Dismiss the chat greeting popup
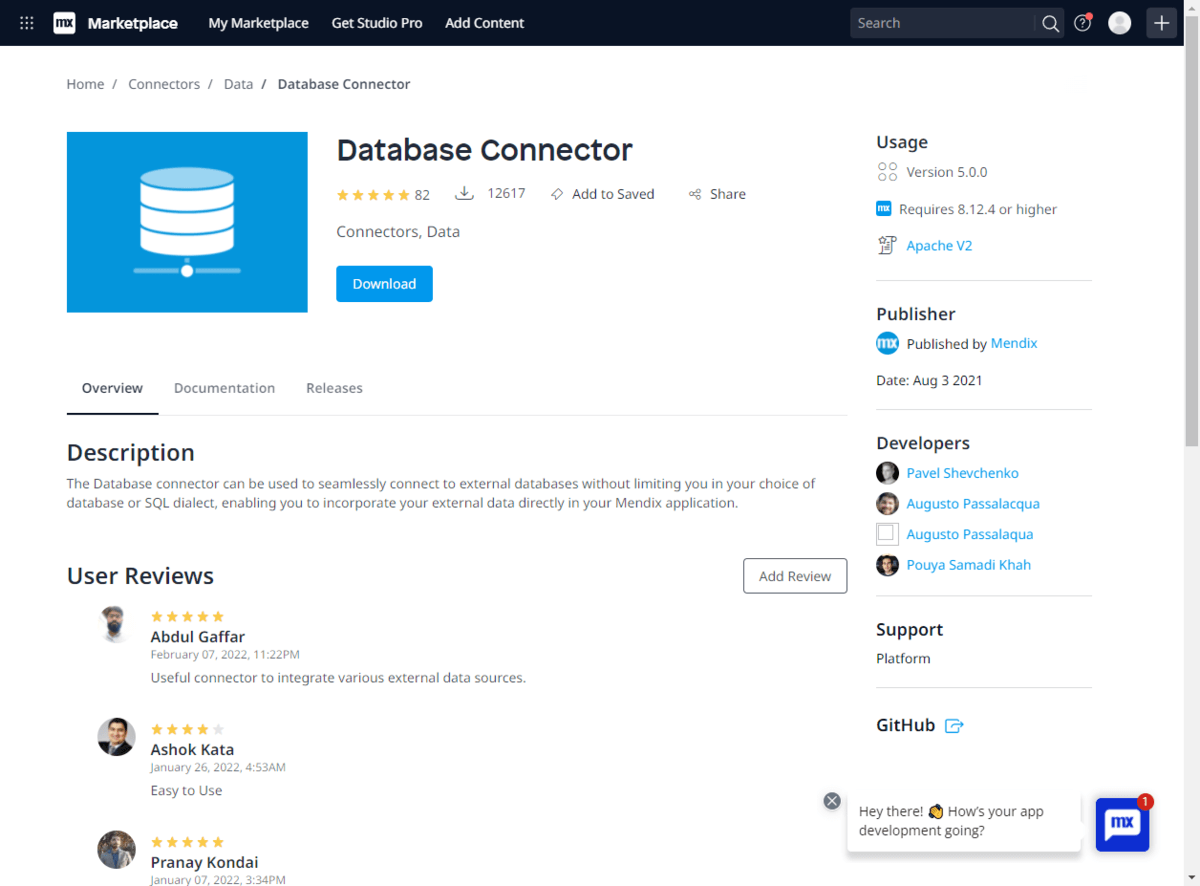The height and width of the screenshot is (886, 1200). click(x=832, y=801)
